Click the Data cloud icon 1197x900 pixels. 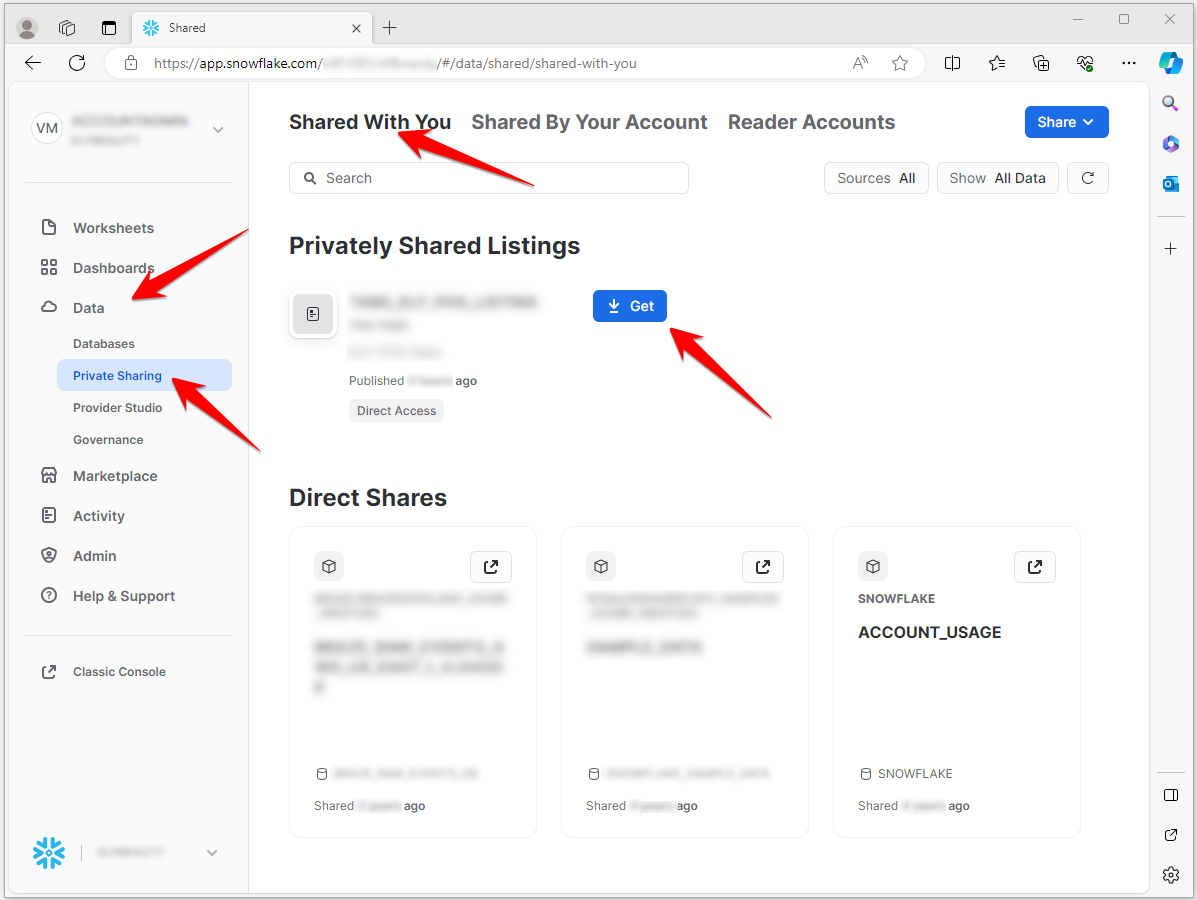[47, 307]
